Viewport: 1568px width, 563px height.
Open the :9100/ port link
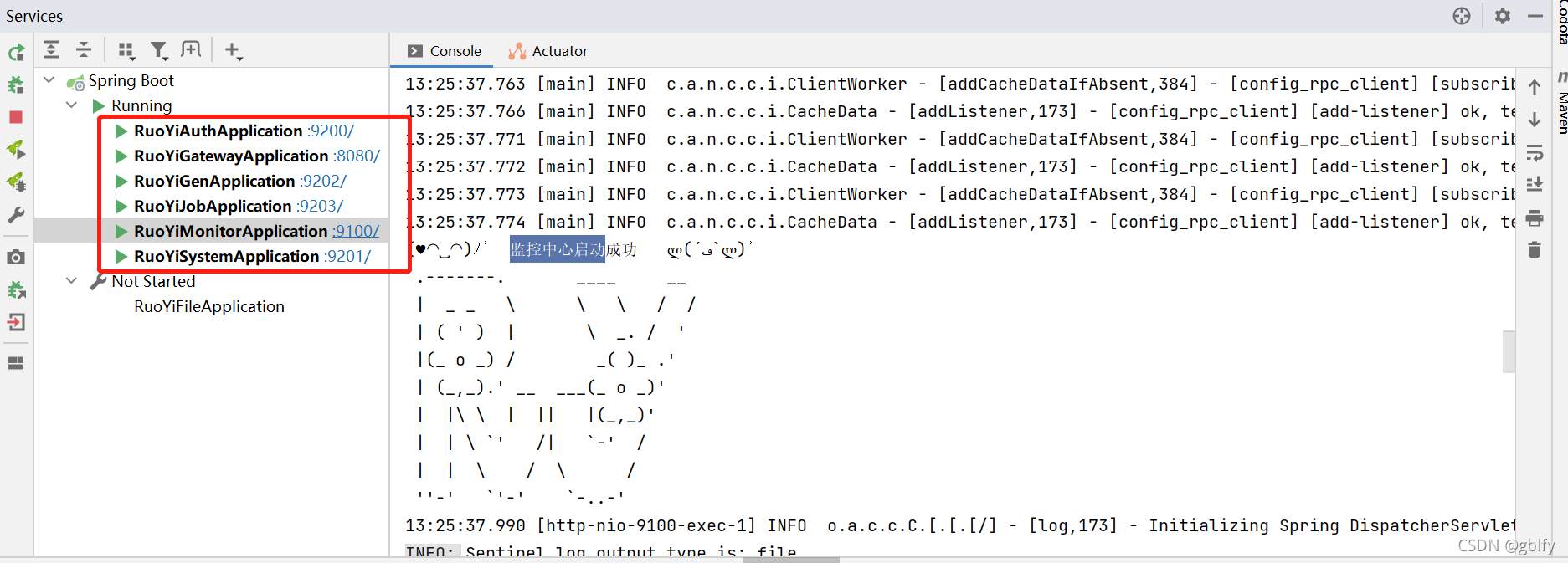(356, 231)
